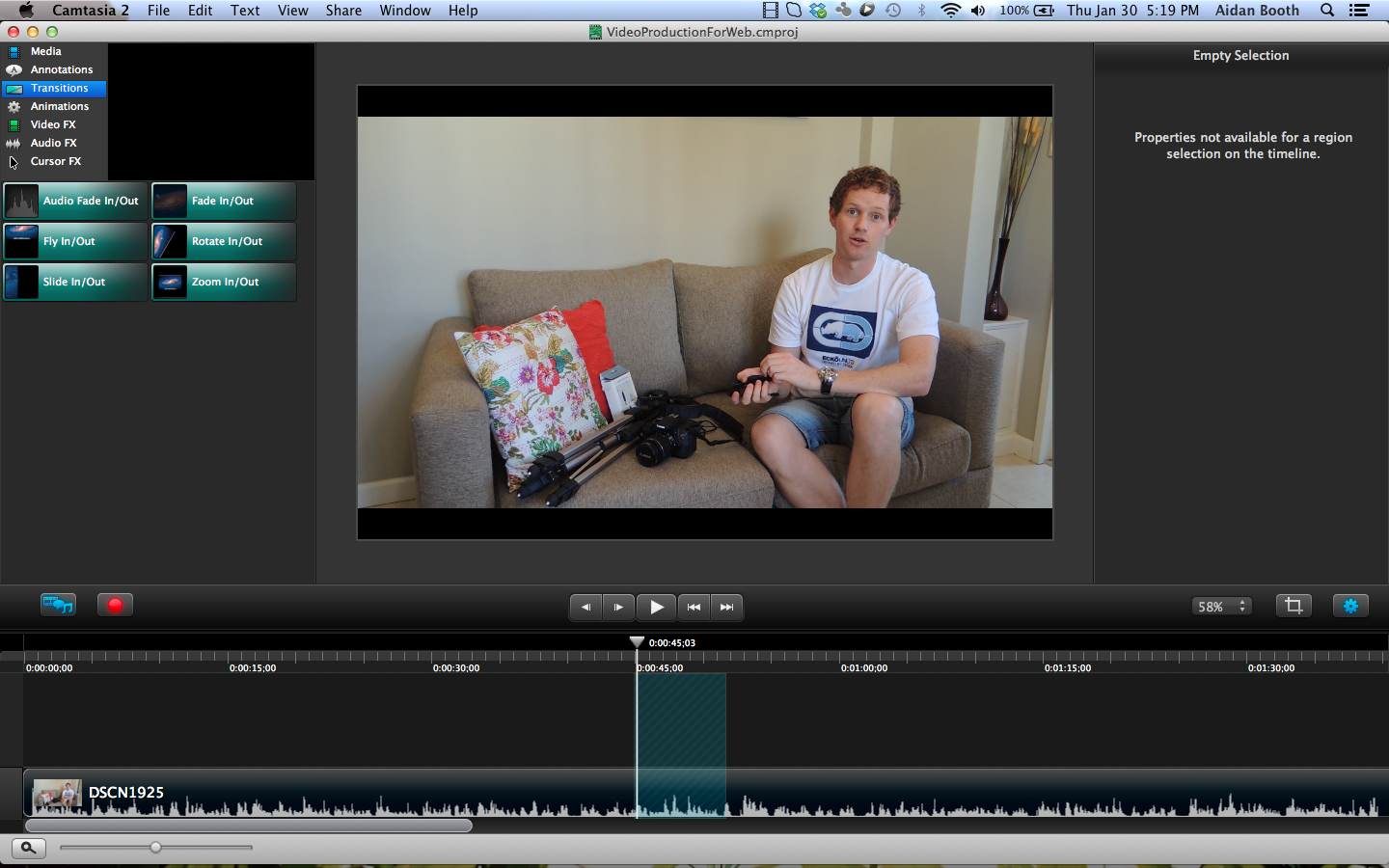Jump to next clip marker
The width and height of the screenshot is (1389, 868).
click(727, 607)
